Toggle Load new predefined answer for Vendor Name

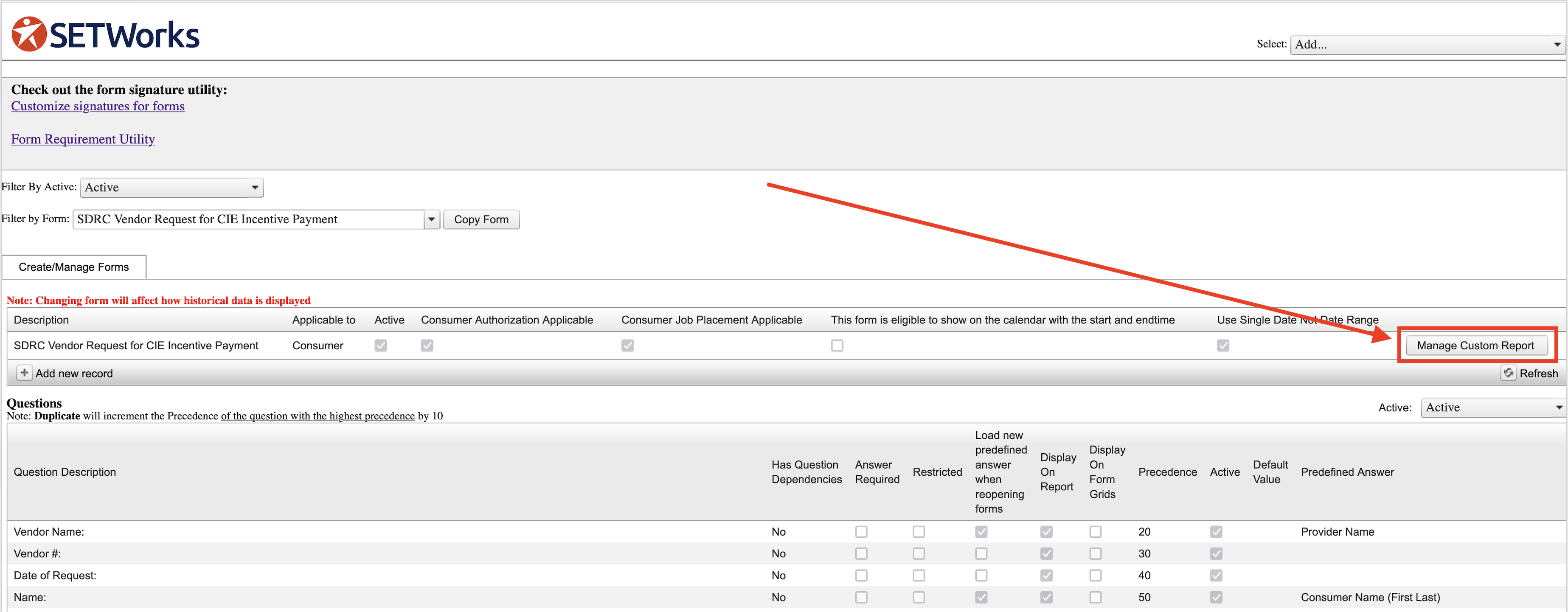pyautogui.click(x=981, y=532)
